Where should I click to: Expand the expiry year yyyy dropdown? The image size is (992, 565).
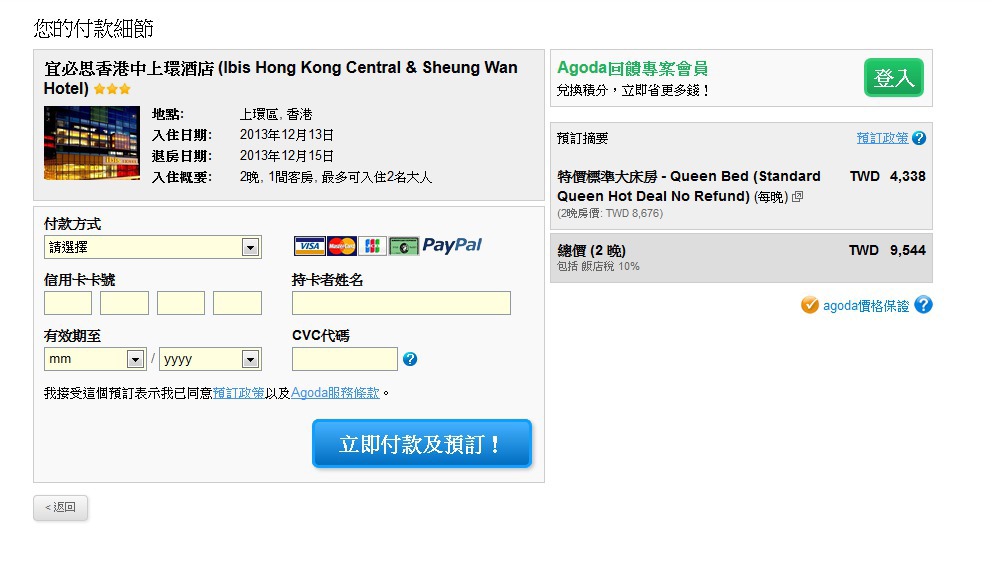click(210, 359)
